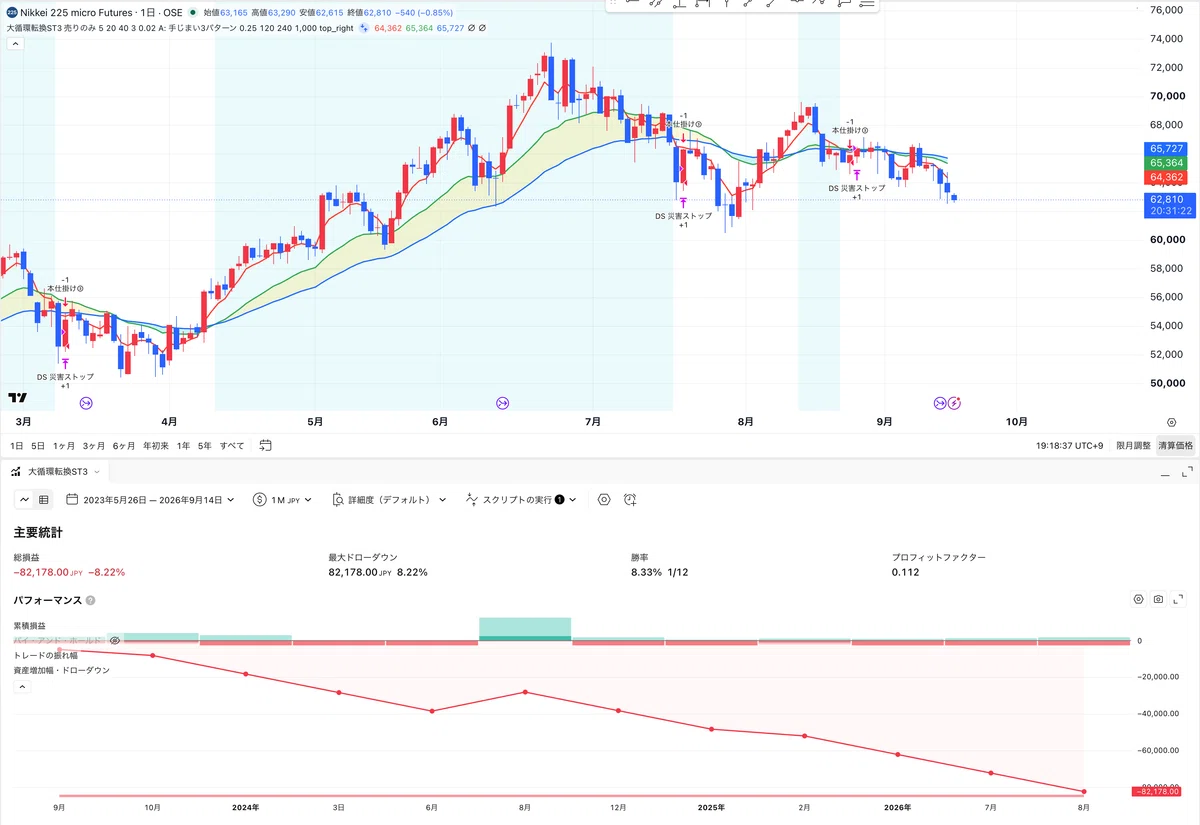
Task: Click the green 65,364 price axis label
Action: tap(1167, 162)
